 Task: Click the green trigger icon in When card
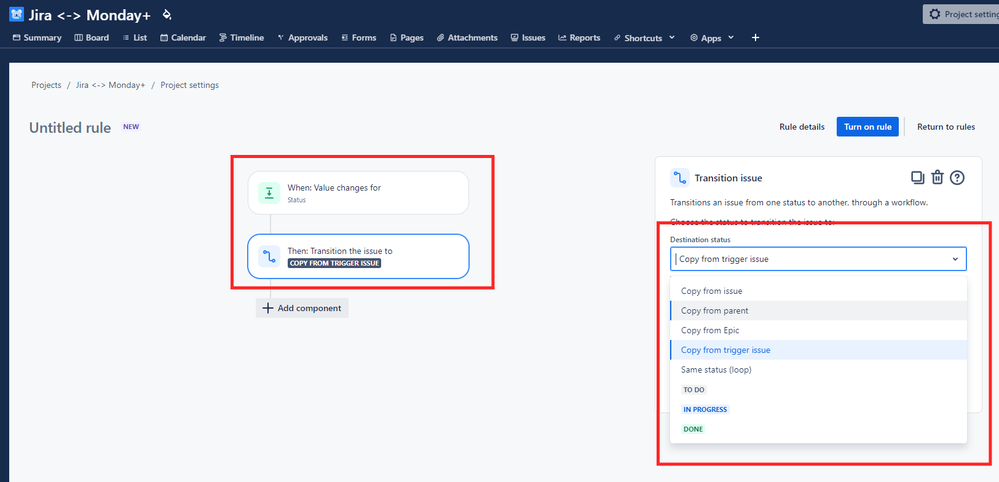[x=269, y=193]
